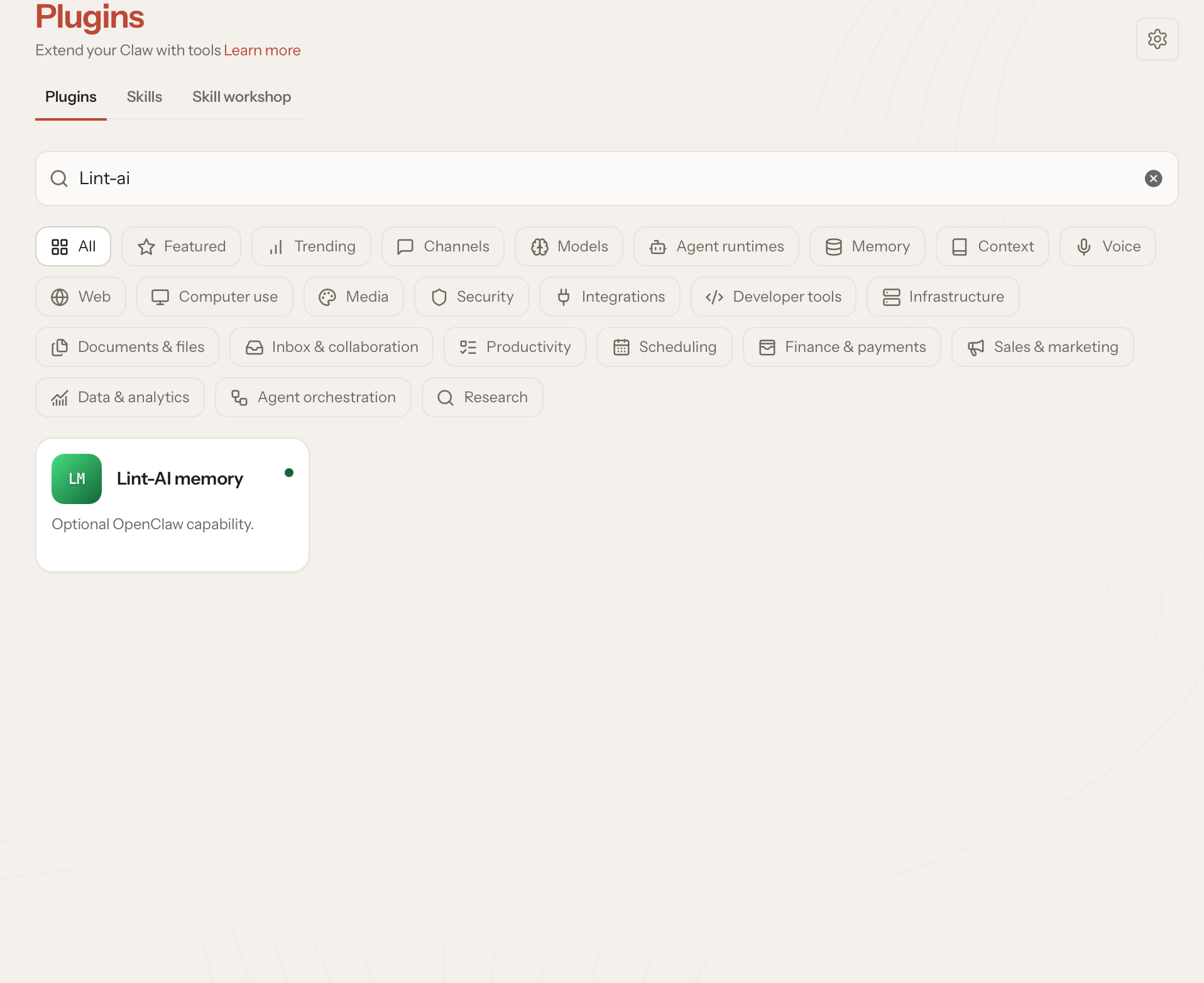Filter by Security category
The height and width of the screenshot is (983, 1204).
coord(472,297)
